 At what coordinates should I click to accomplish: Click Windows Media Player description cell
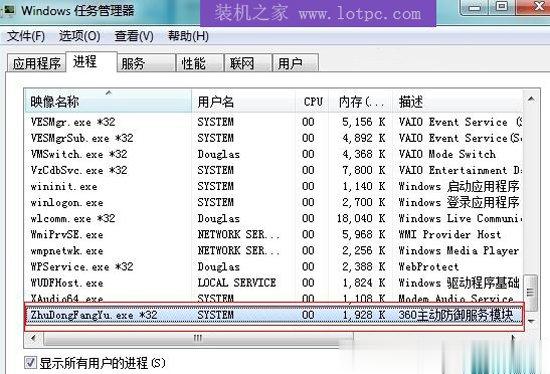pos(459,251)
